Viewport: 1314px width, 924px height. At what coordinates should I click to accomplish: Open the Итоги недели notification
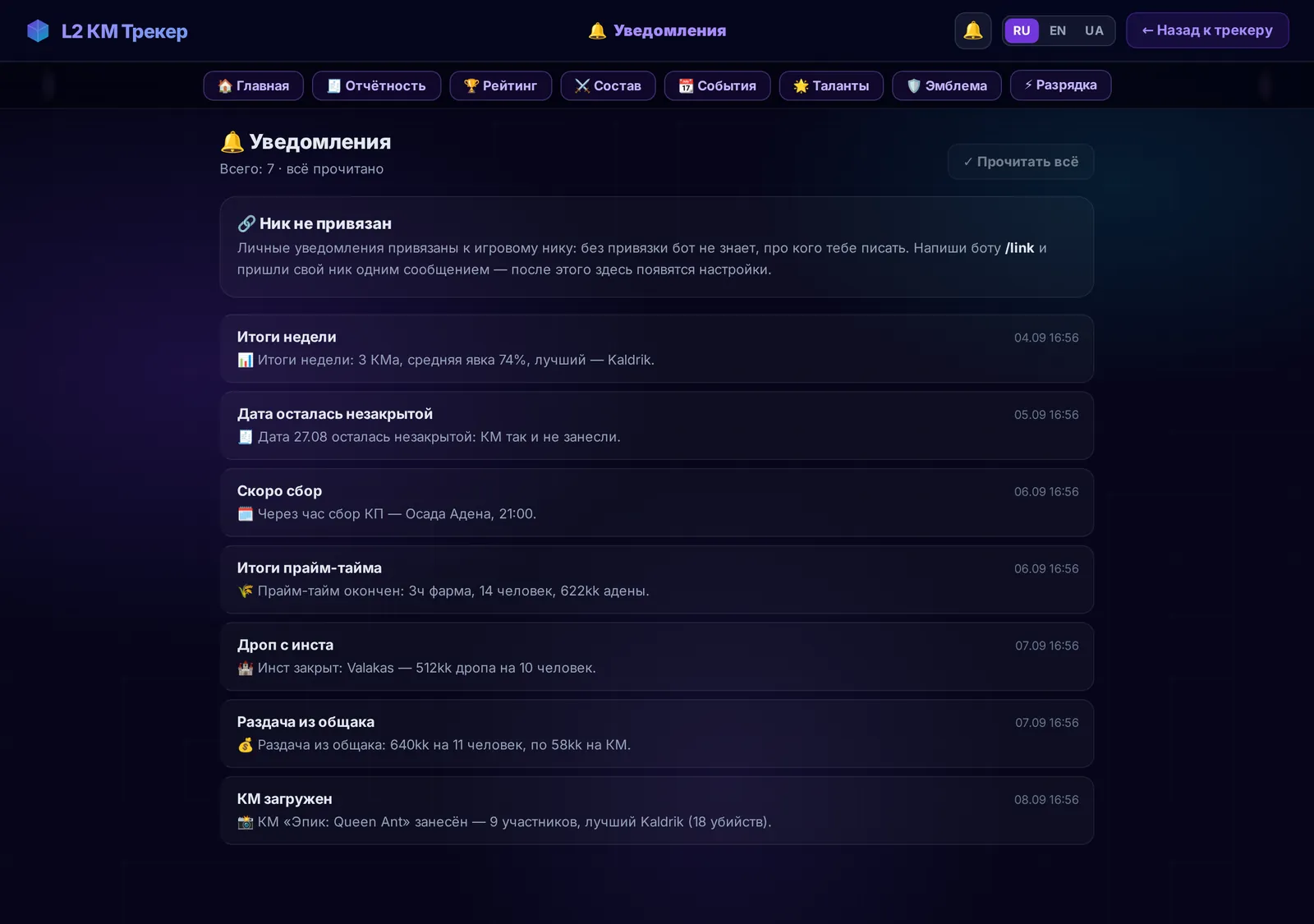657,348
